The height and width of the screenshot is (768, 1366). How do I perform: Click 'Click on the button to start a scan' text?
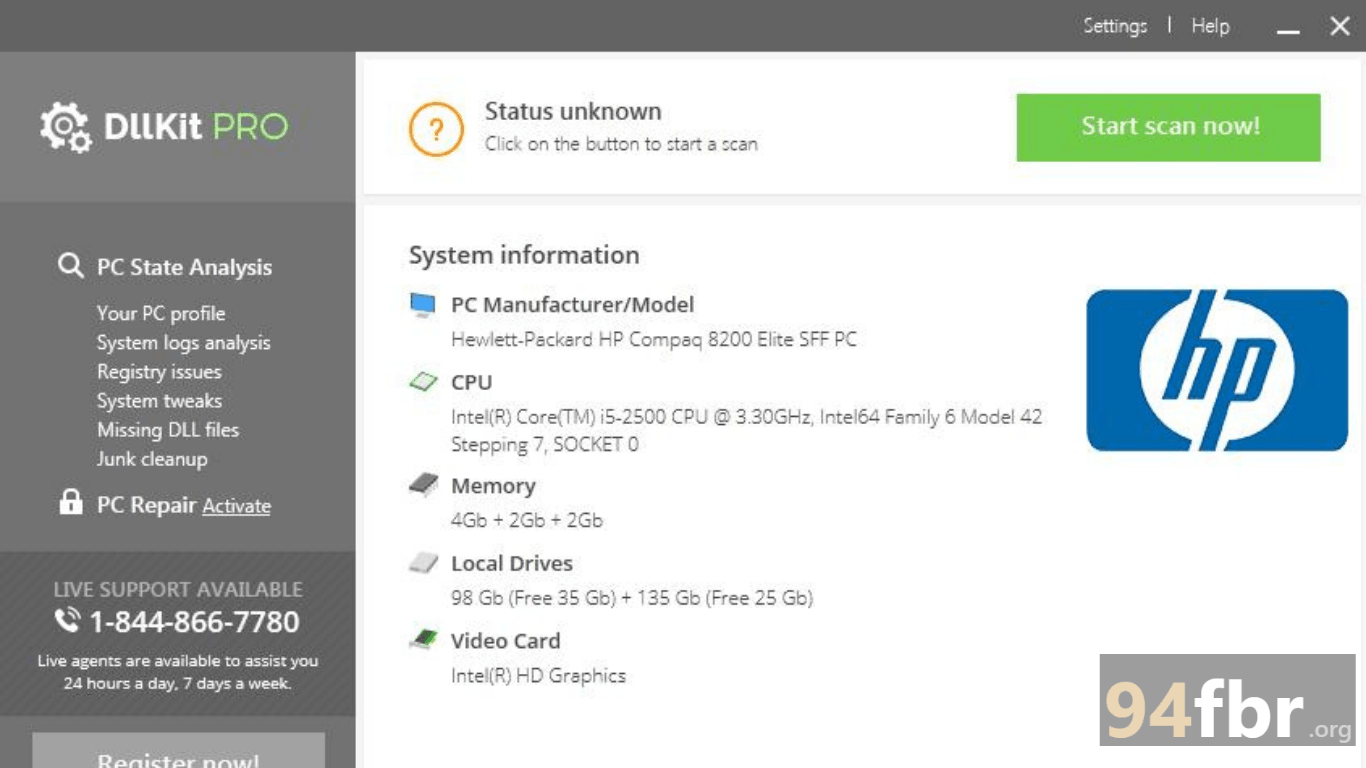pos(621,144)
